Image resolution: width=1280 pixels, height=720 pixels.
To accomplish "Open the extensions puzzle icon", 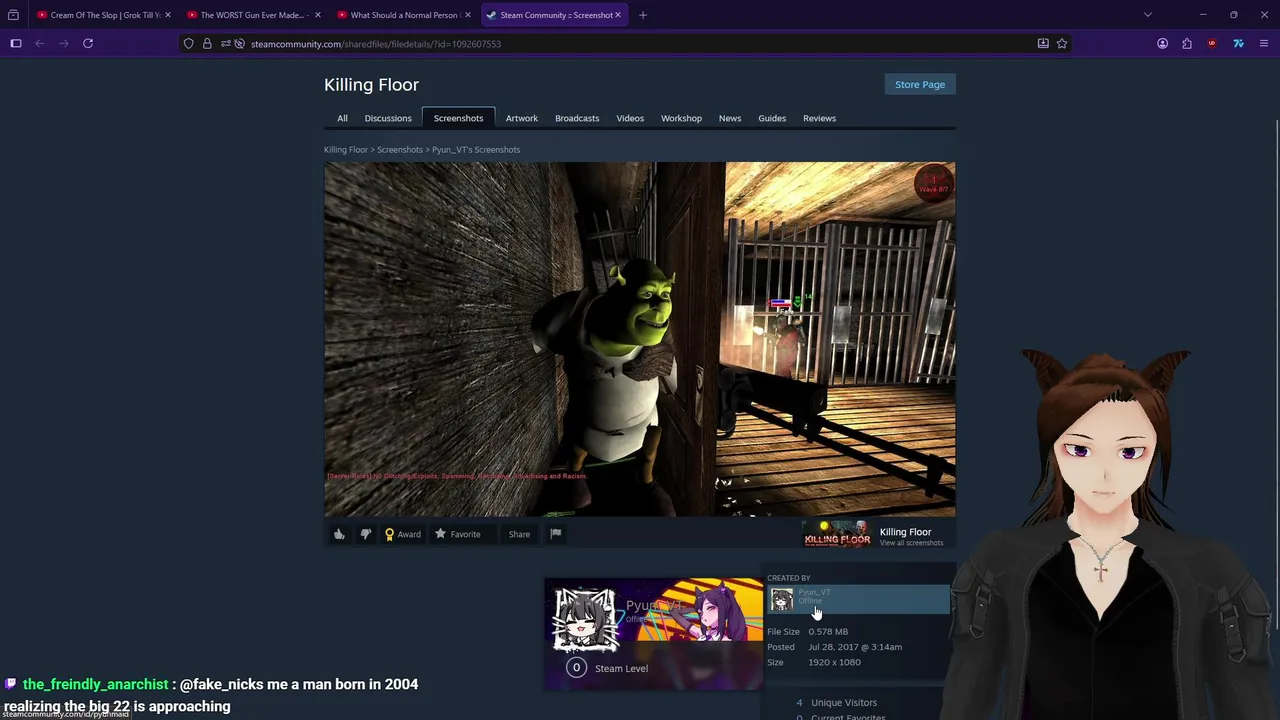I will [x=1187, y=44].
